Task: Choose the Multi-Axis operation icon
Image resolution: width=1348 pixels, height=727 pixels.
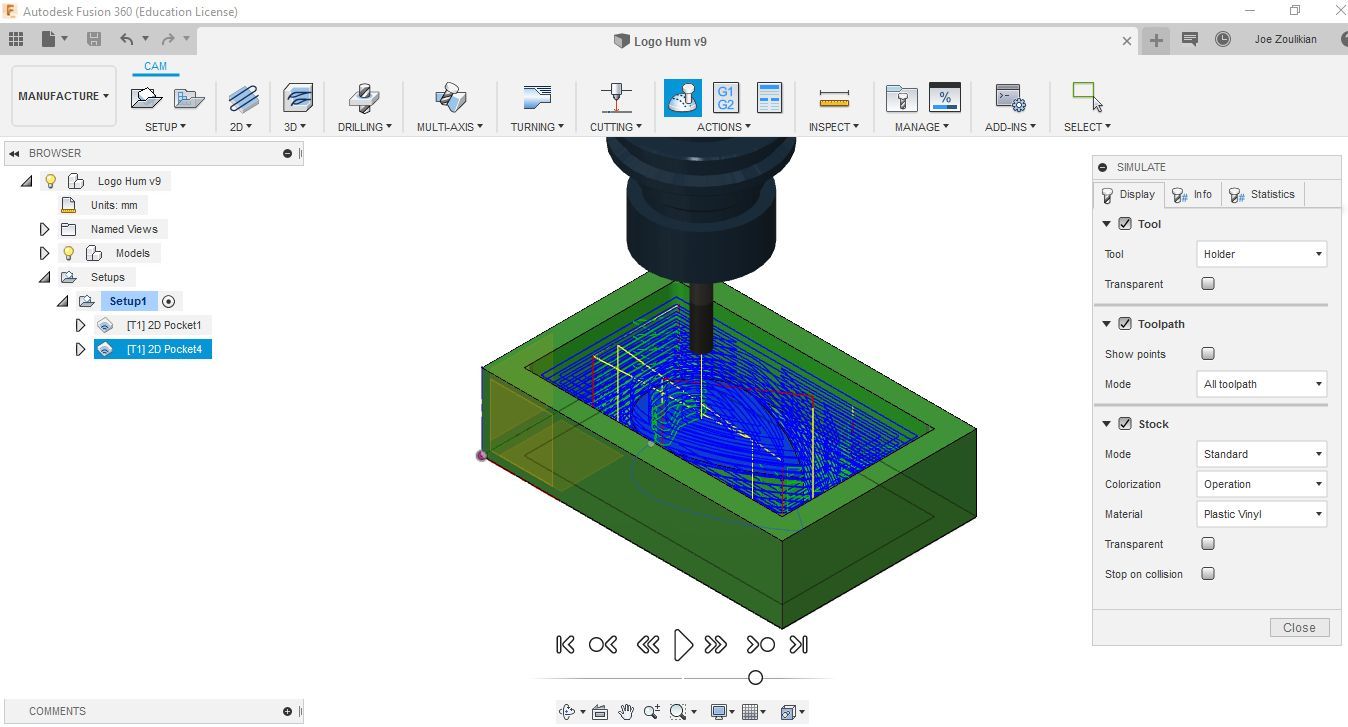Action: 450,98
